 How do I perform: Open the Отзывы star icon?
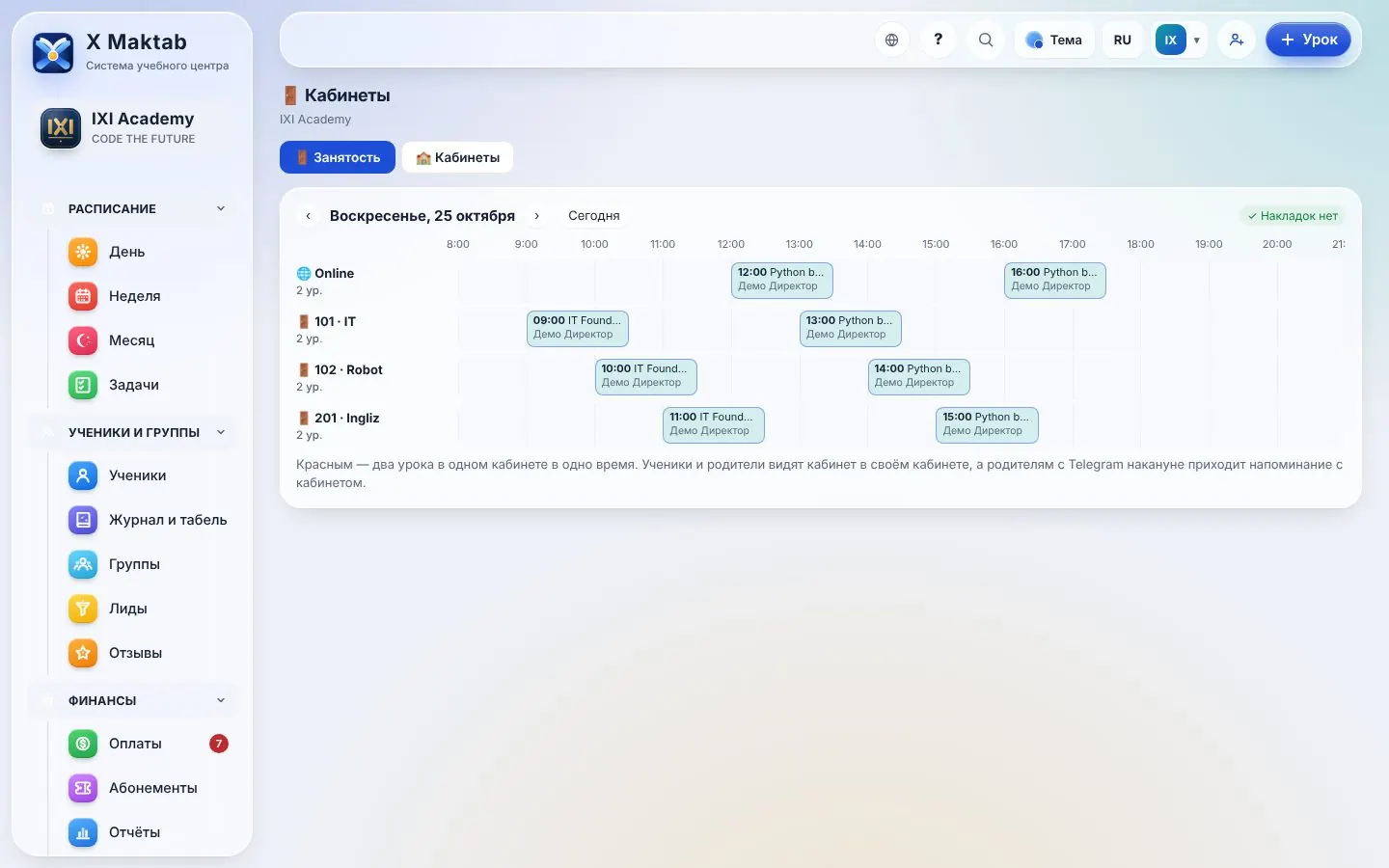tap(83, 653)
